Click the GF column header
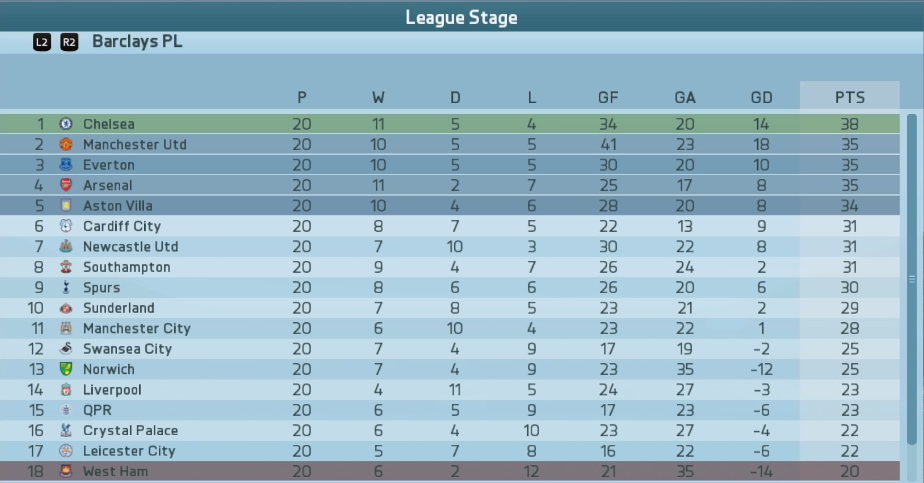The image size is (924, 483). point(608,98)
